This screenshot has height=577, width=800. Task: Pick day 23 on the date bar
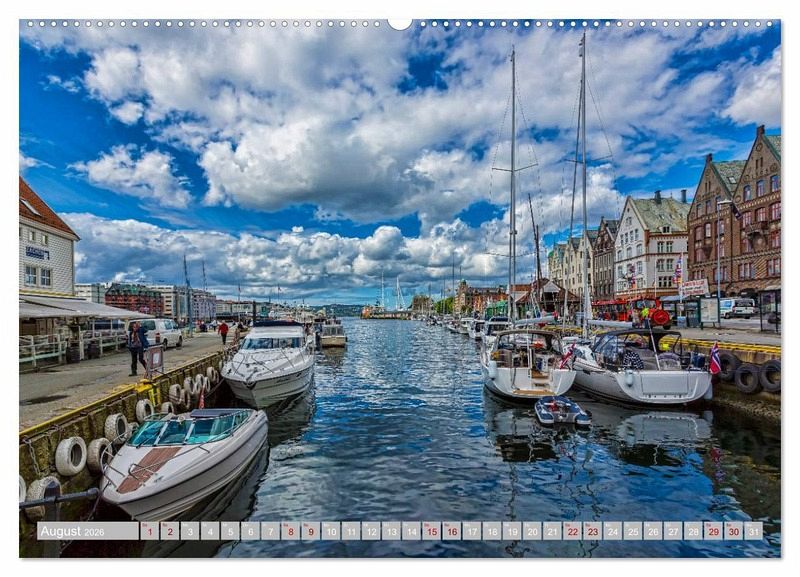[x=592, y=531]
